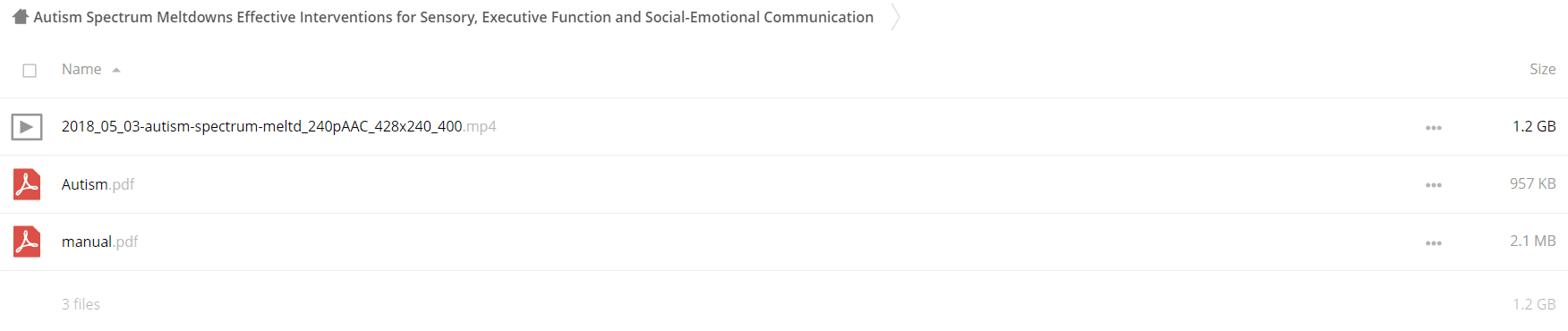Screen dimensions: 1568x331
Task: Open the mp4 video file icon
Action: point(27,127)
